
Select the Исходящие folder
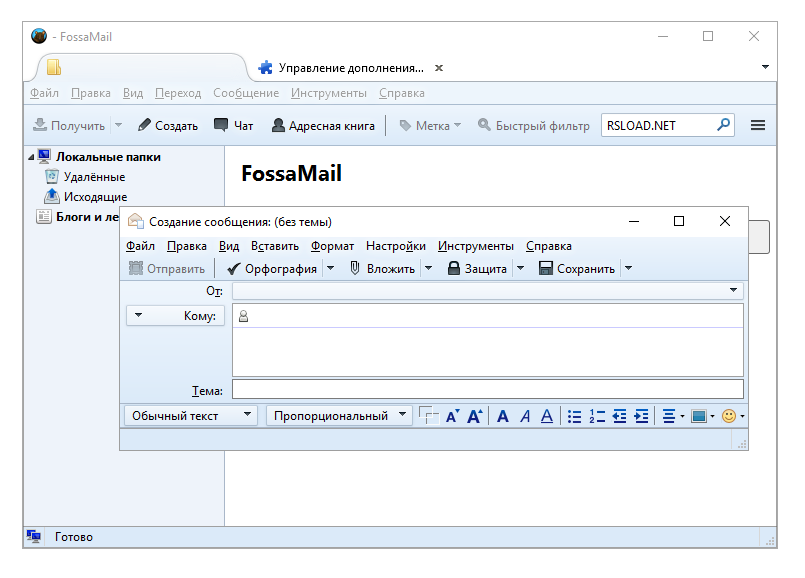pyautogui.click(x=95, y=197)
